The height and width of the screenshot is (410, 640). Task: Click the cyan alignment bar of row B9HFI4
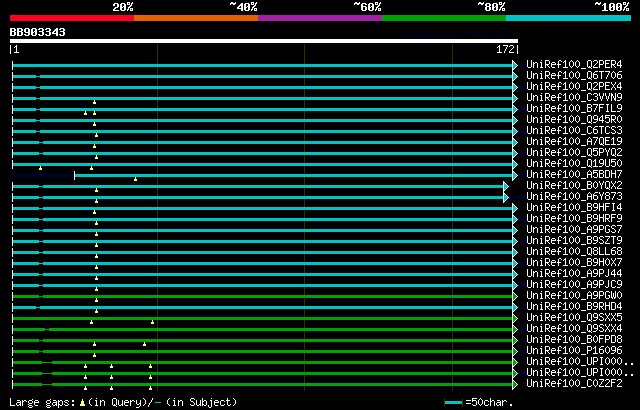coord(263,208)
